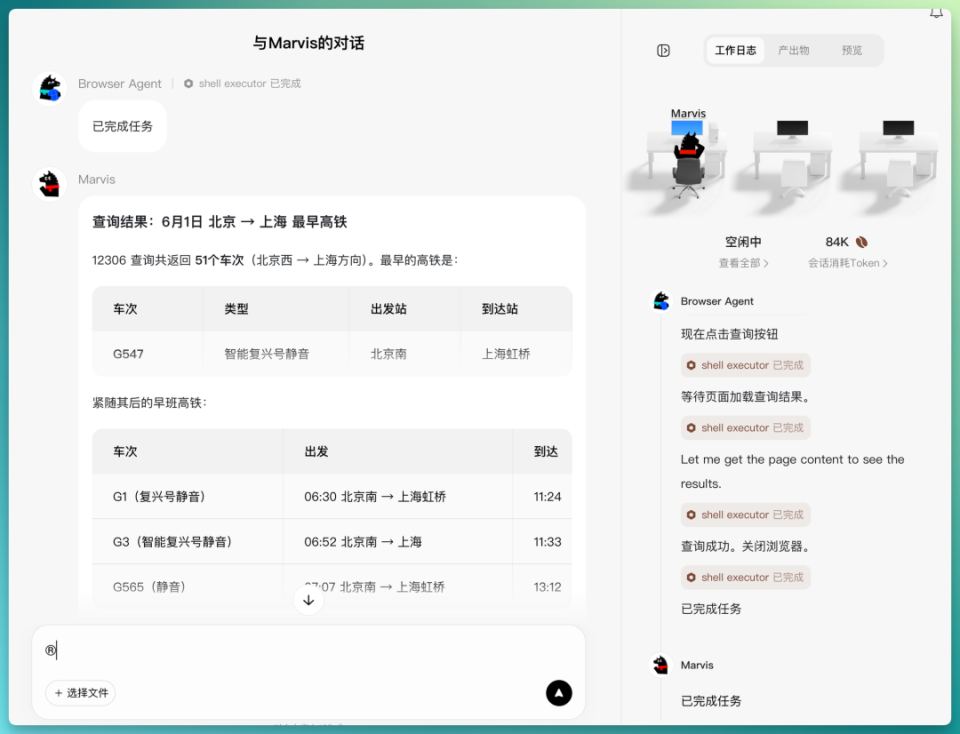
Task: Click the coffee bean token icon
Action: [861, 242]
